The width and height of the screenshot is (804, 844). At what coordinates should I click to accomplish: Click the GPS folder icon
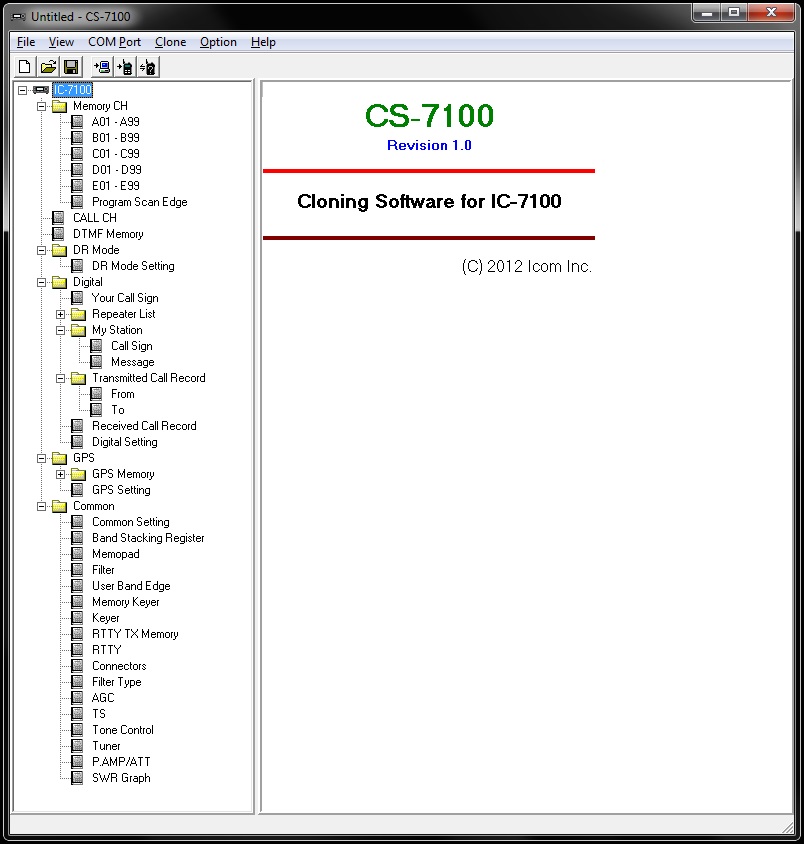(x=59, y=458)
